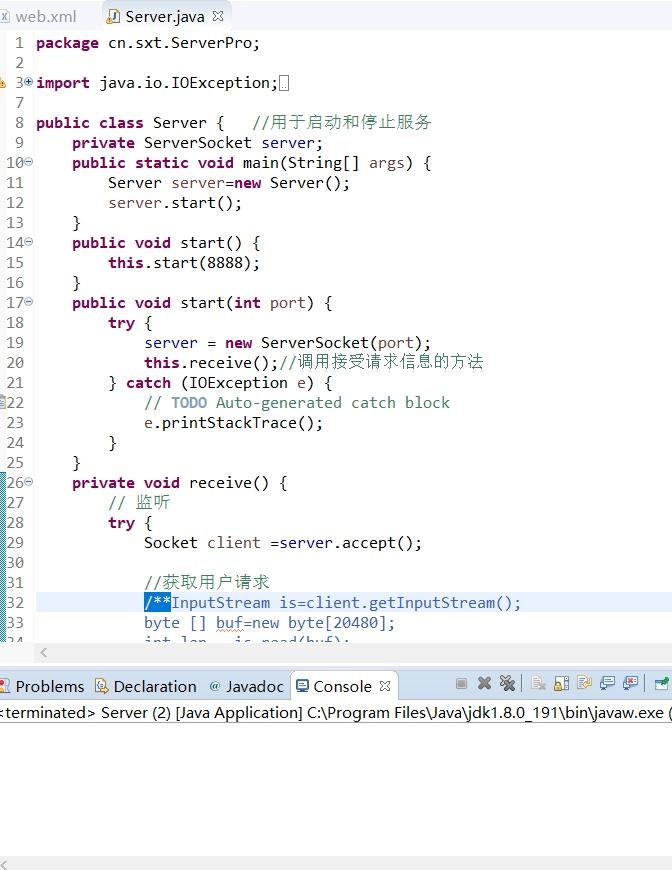Open the Problems view tab
Screen dimensions: 672x870
[x=42, y=686]
